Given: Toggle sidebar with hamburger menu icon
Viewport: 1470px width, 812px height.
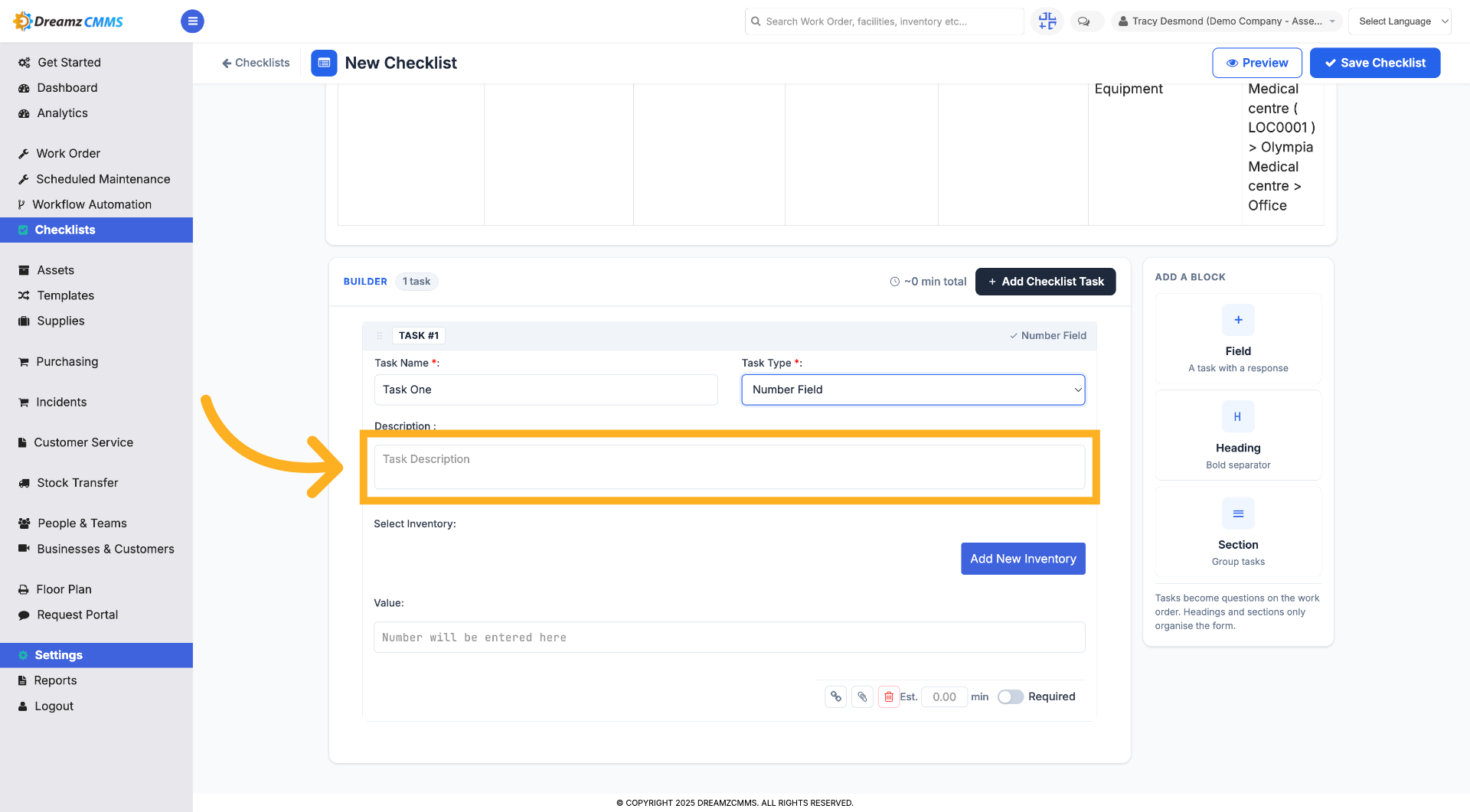Looking at the screenshot, I should (x=192, y=21).
